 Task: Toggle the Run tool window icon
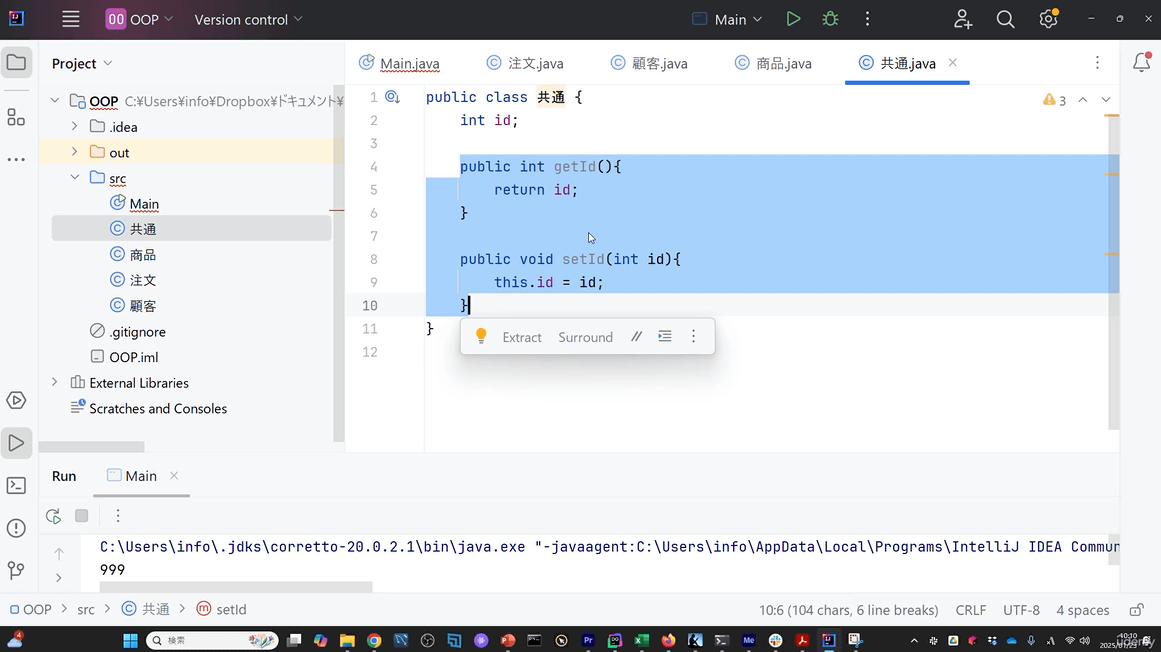click(x=16, y=443)
